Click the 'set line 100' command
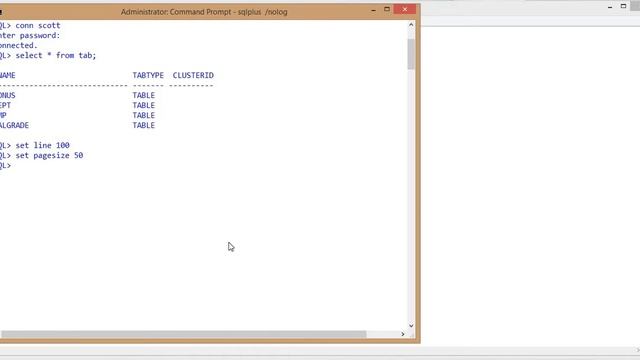The image size is (640, 360). (42, 145)
